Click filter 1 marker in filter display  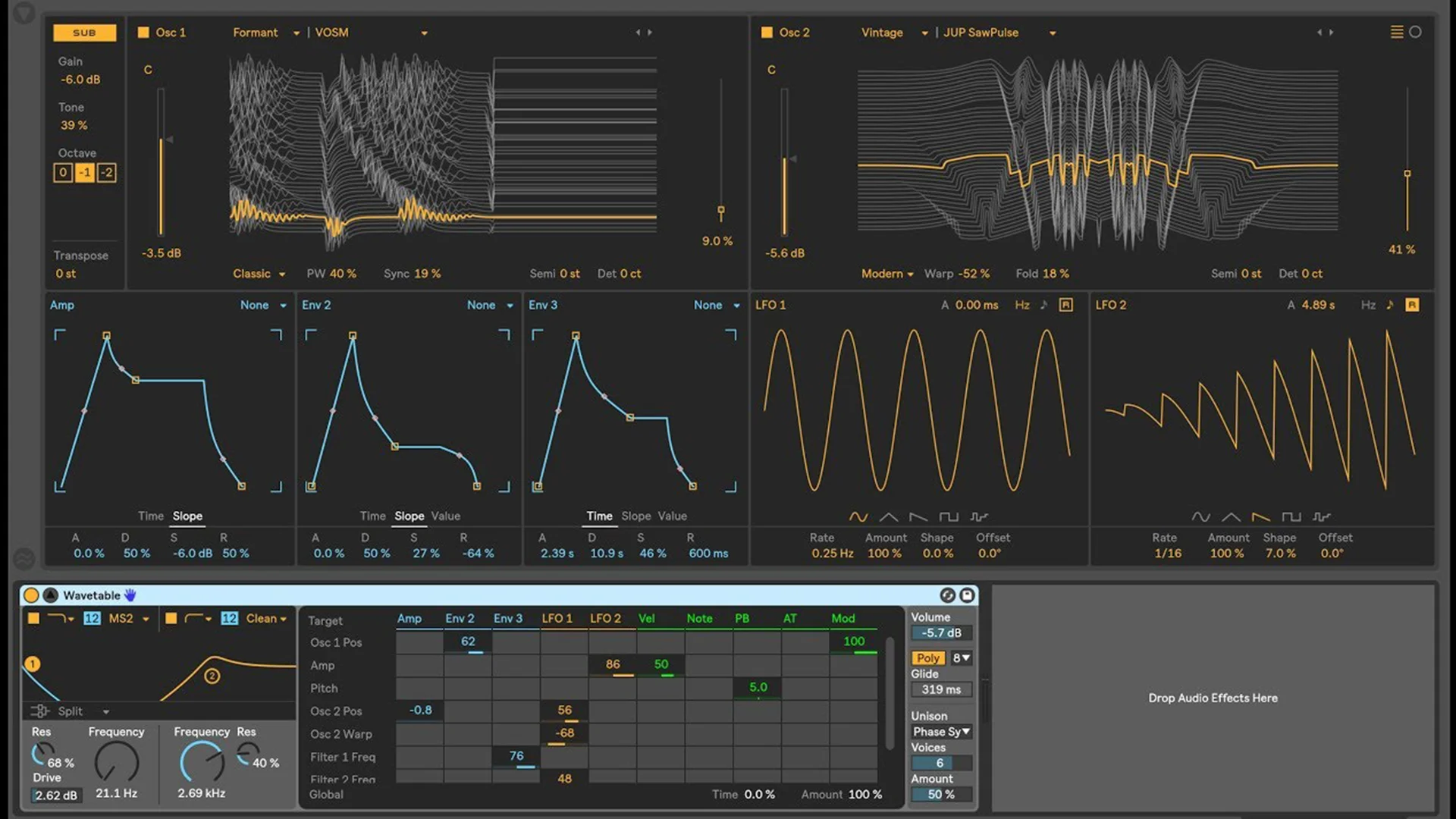click(33, 664)
